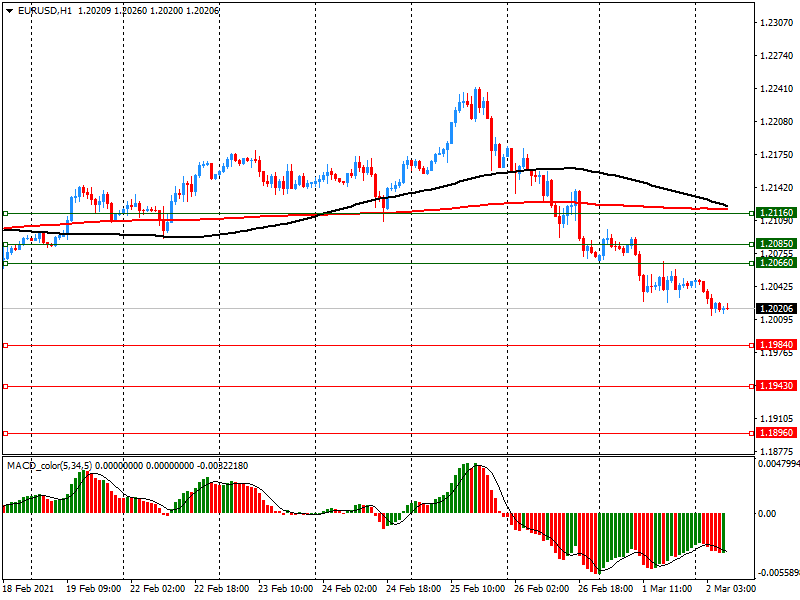The height and width of the screenshot is (600, 800).
Task: Click the 1.21750 price scale value
Action: (777, 155)
